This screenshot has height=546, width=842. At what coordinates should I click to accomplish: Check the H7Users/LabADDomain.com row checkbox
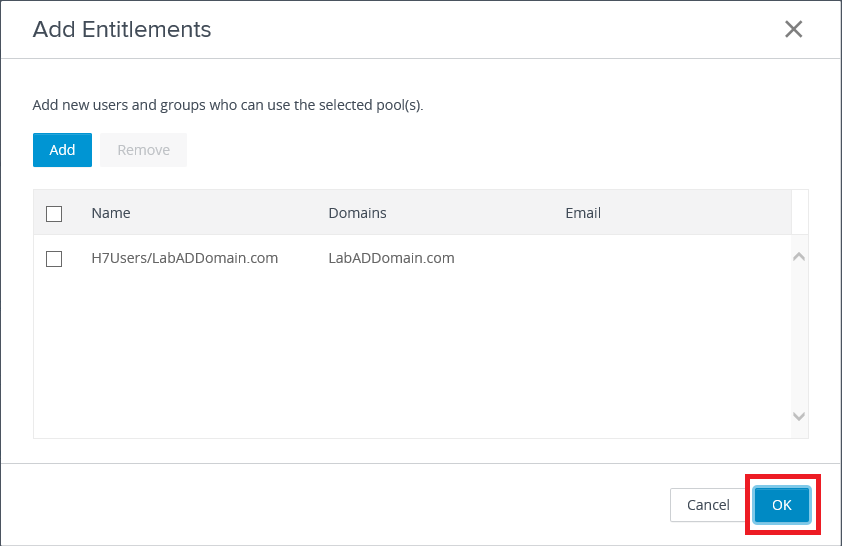pyautogui.click(x=54, y=259)
